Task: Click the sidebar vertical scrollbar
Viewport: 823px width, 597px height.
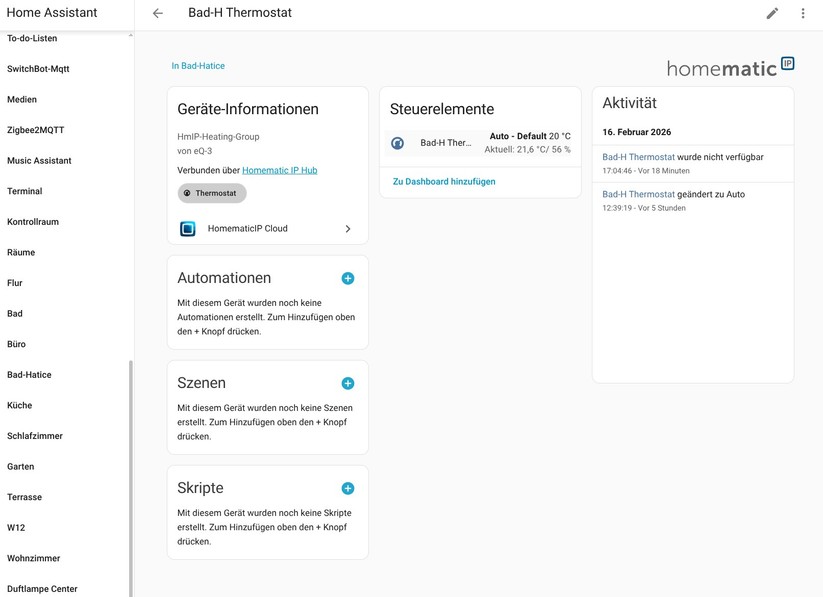Action: point(131,478)
